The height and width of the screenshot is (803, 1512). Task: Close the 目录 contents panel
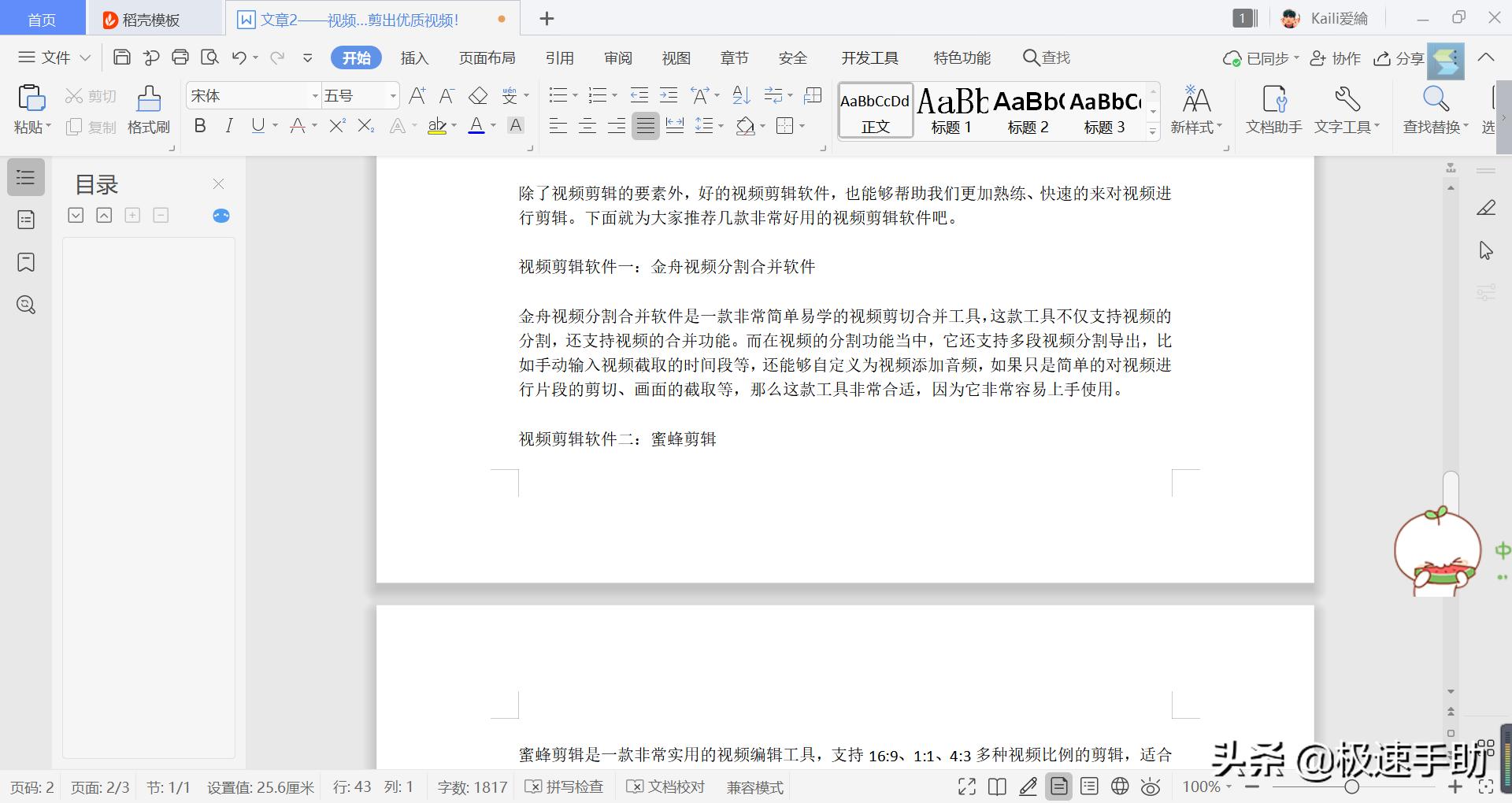click(x=218, y=183)
